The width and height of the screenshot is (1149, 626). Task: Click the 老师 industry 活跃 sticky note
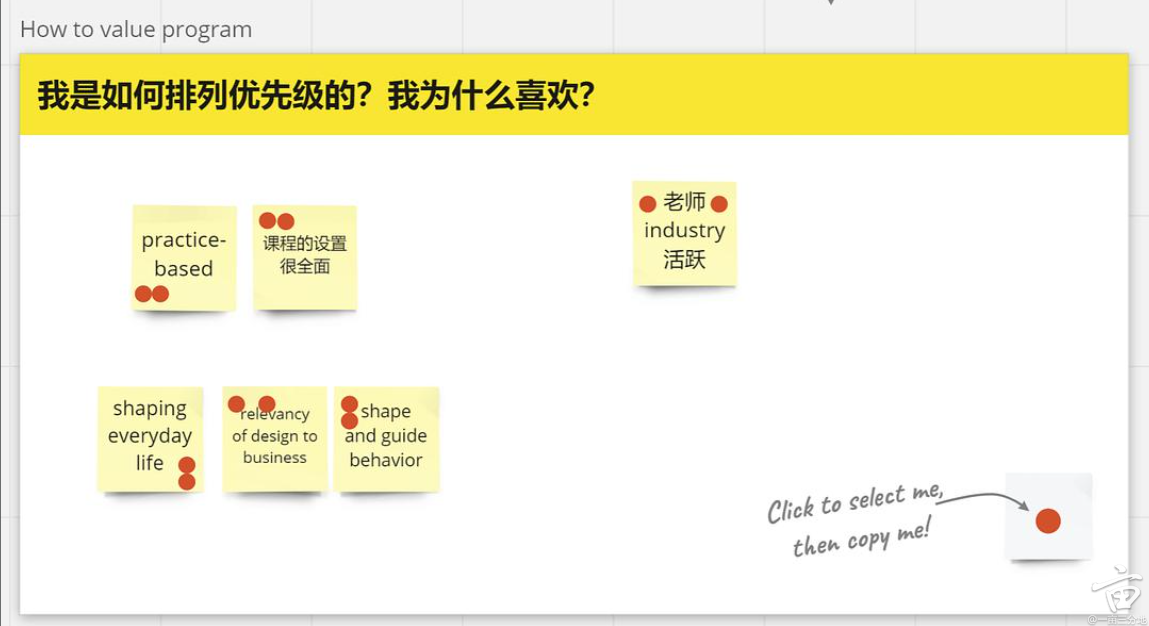click(685, 240)
